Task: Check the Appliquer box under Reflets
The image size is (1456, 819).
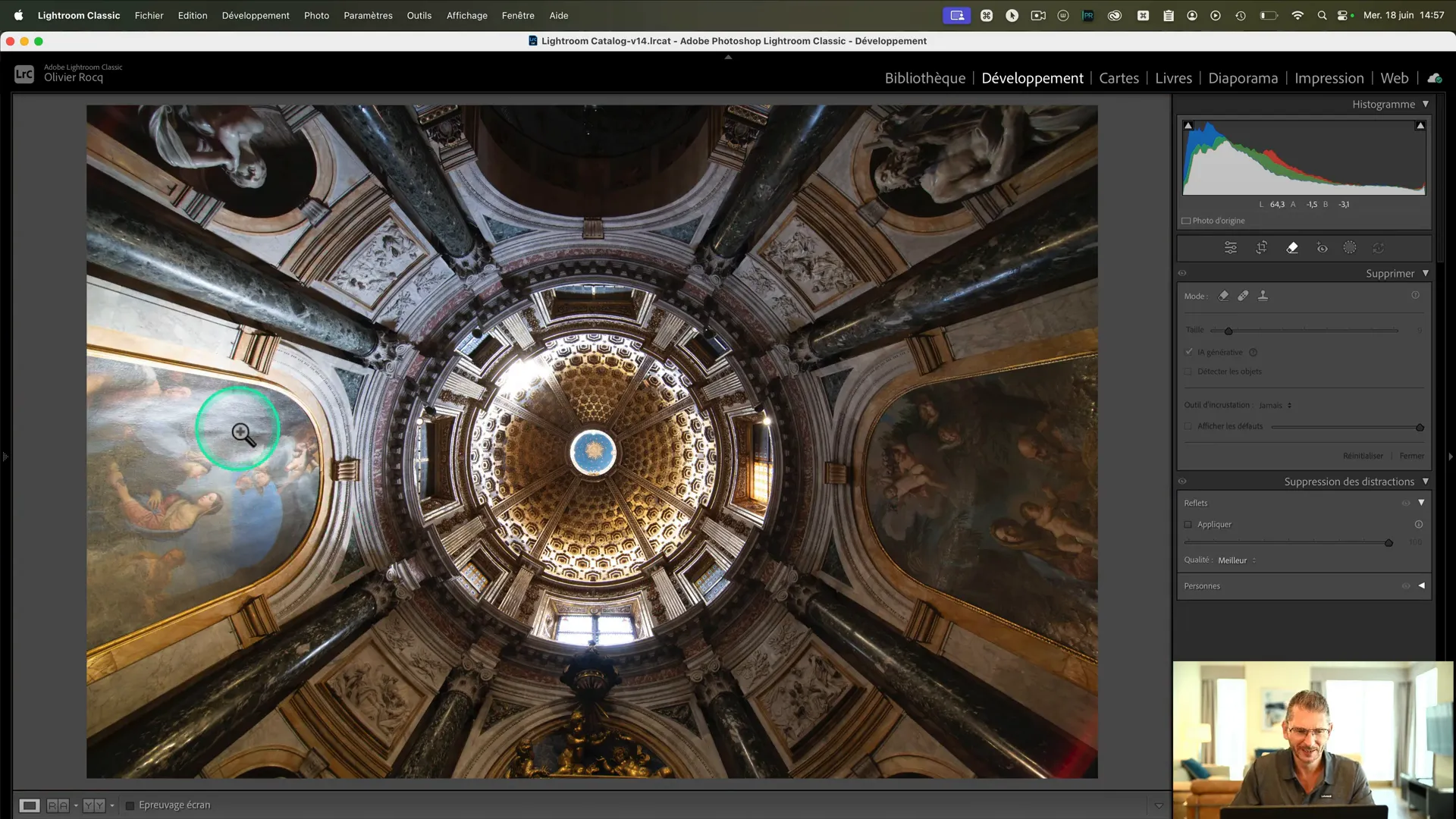Action: coord(1188,525)
